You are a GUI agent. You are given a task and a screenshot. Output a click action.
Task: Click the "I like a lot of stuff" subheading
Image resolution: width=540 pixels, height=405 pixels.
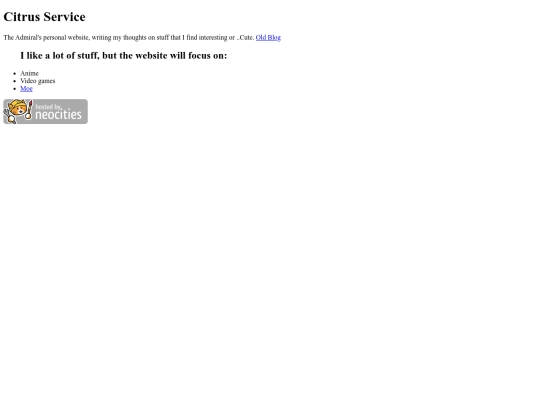(x=124, y=55)
